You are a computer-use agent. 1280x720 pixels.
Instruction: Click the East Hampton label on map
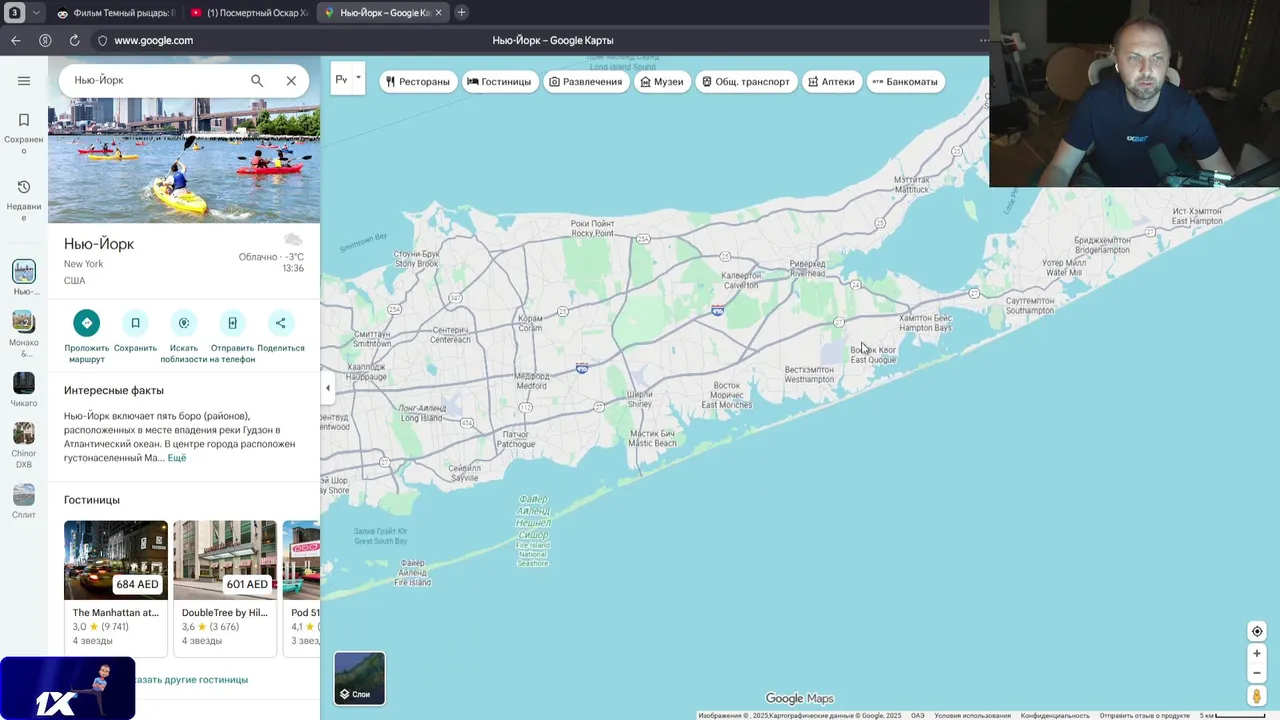coord(1198,216)
